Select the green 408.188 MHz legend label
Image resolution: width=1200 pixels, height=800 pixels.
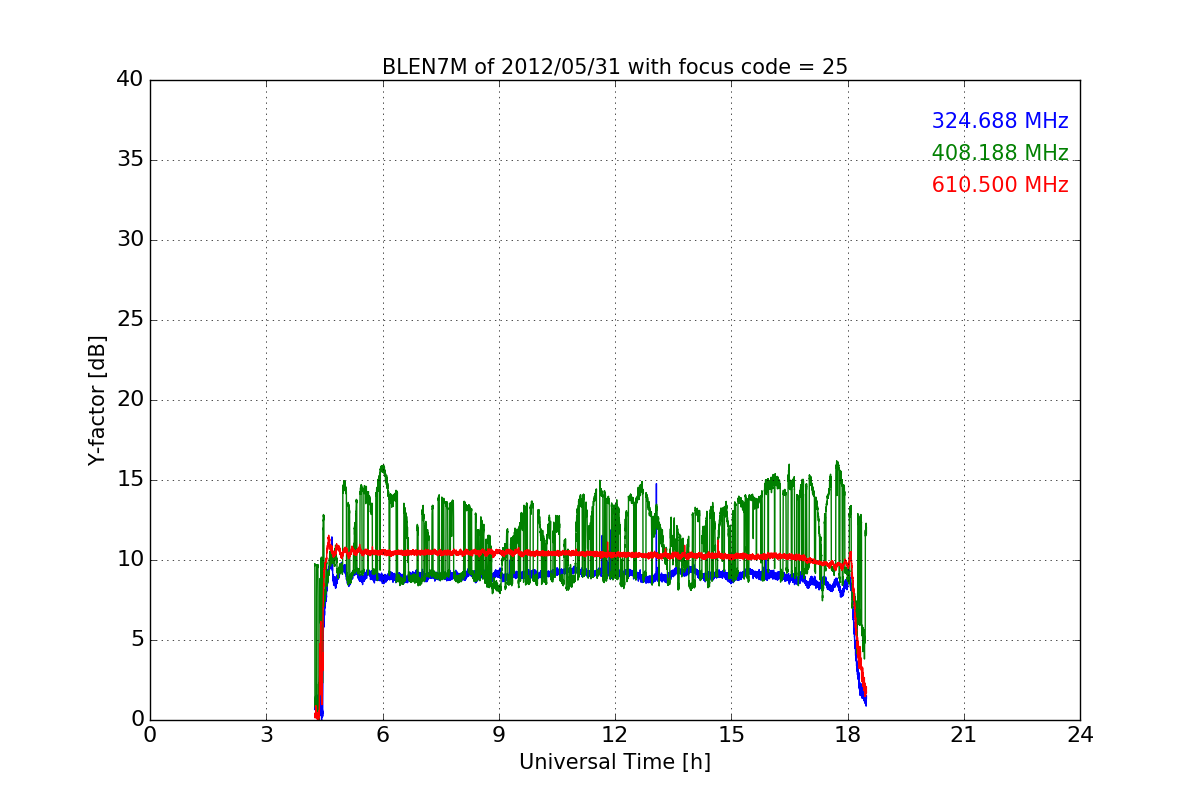tap(1000, 153)
